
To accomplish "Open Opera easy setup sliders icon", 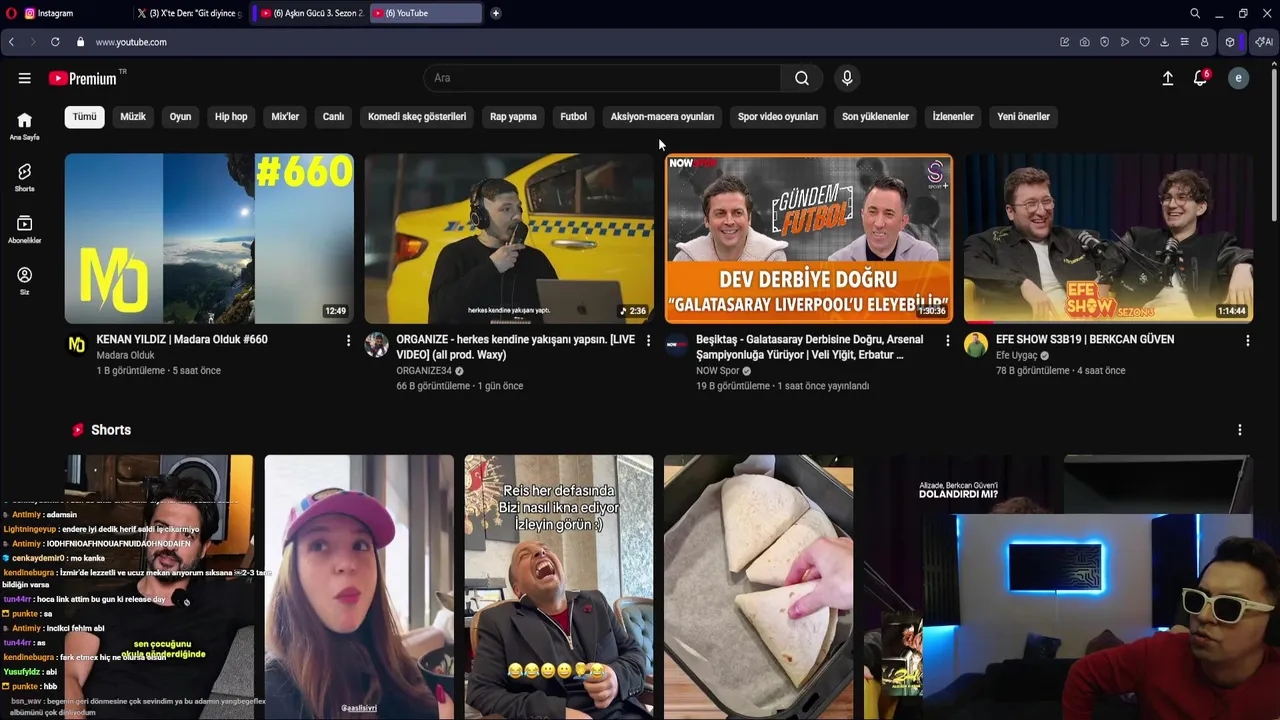I will click(x=1184, y=42).
